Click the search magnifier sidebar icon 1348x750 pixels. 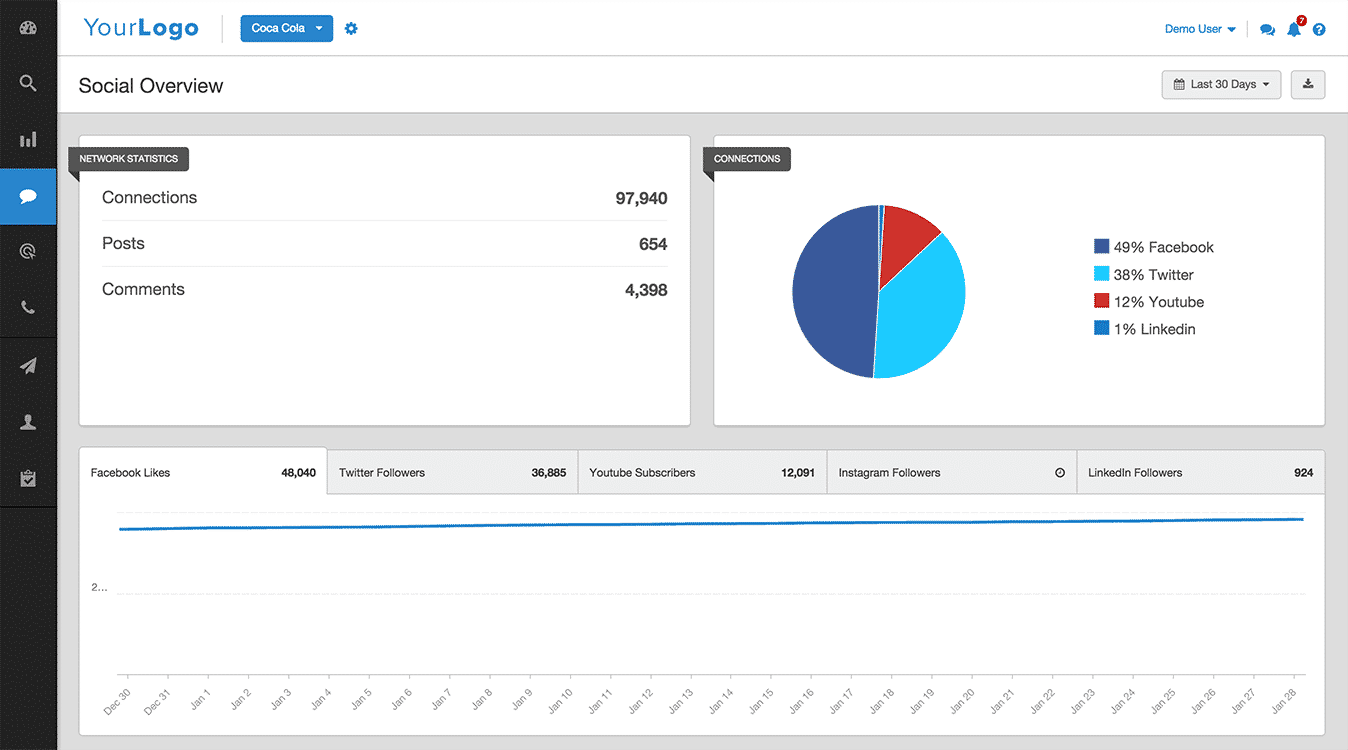click(28, 84)
